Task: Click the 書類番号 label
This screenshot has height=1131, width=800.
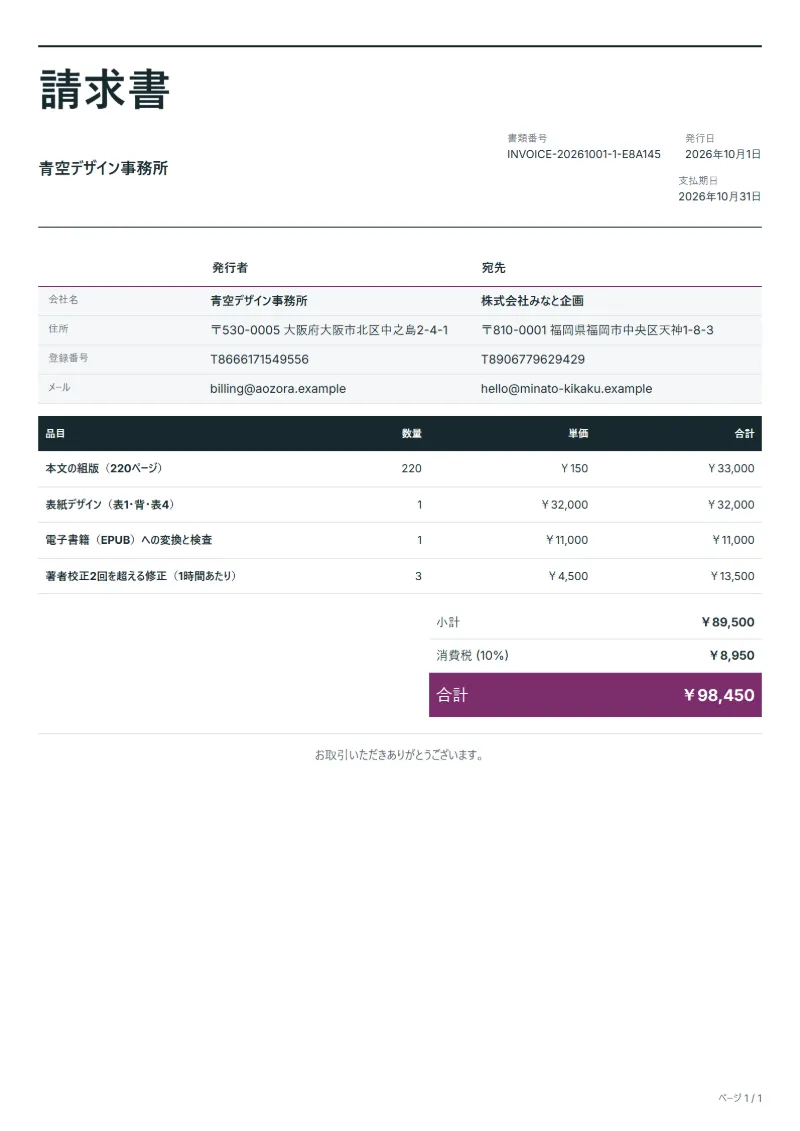Action: tap(527, 138)
